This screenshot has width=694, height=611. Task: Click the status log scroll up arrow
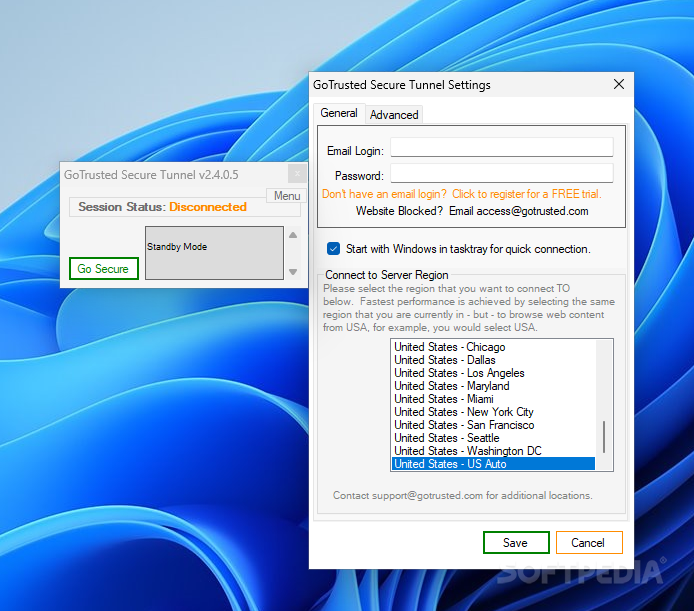[x=293, y=235]
